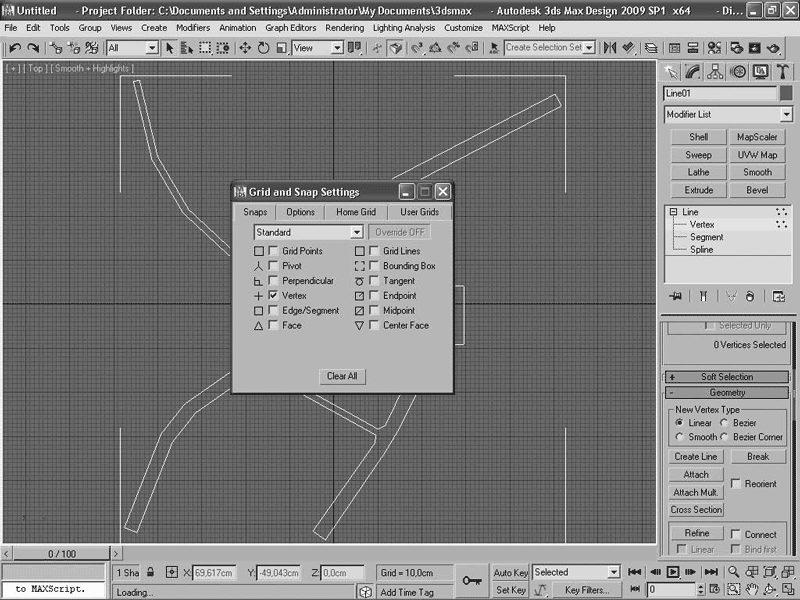This screenshot has width=800, height=600.
Task: Switch to the Home Grid tab
Action: [x=355, y=212]
